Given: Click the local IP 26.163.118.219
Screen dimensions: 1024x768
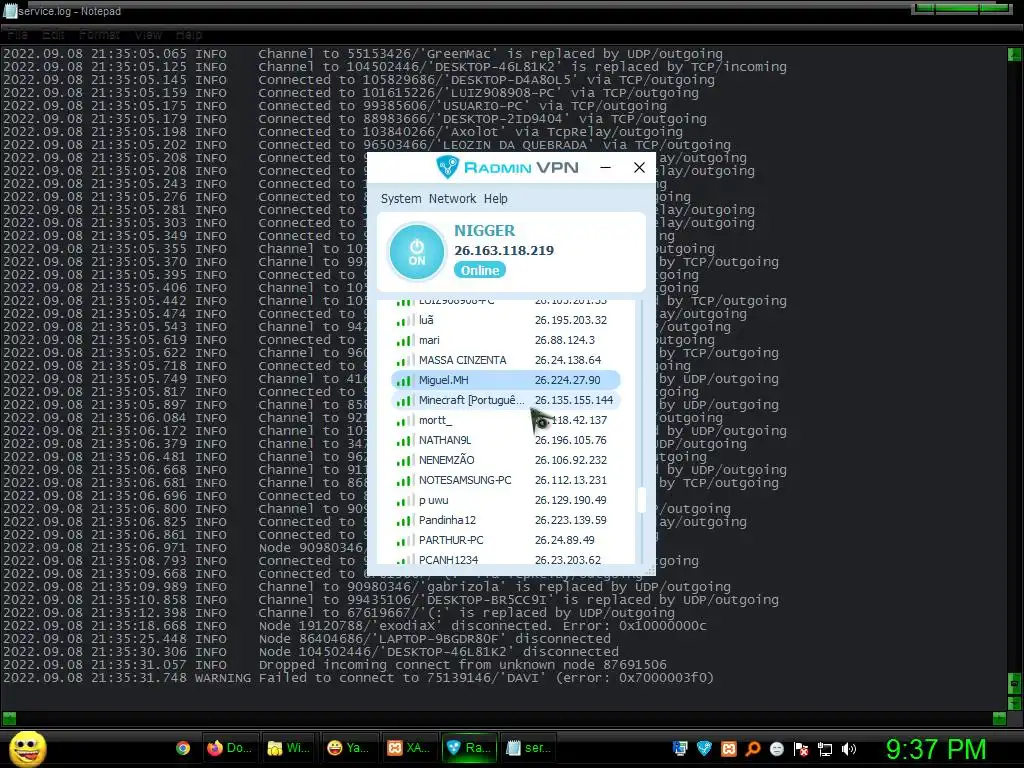Looking at the screenshot, I should (x=504, y=250).
